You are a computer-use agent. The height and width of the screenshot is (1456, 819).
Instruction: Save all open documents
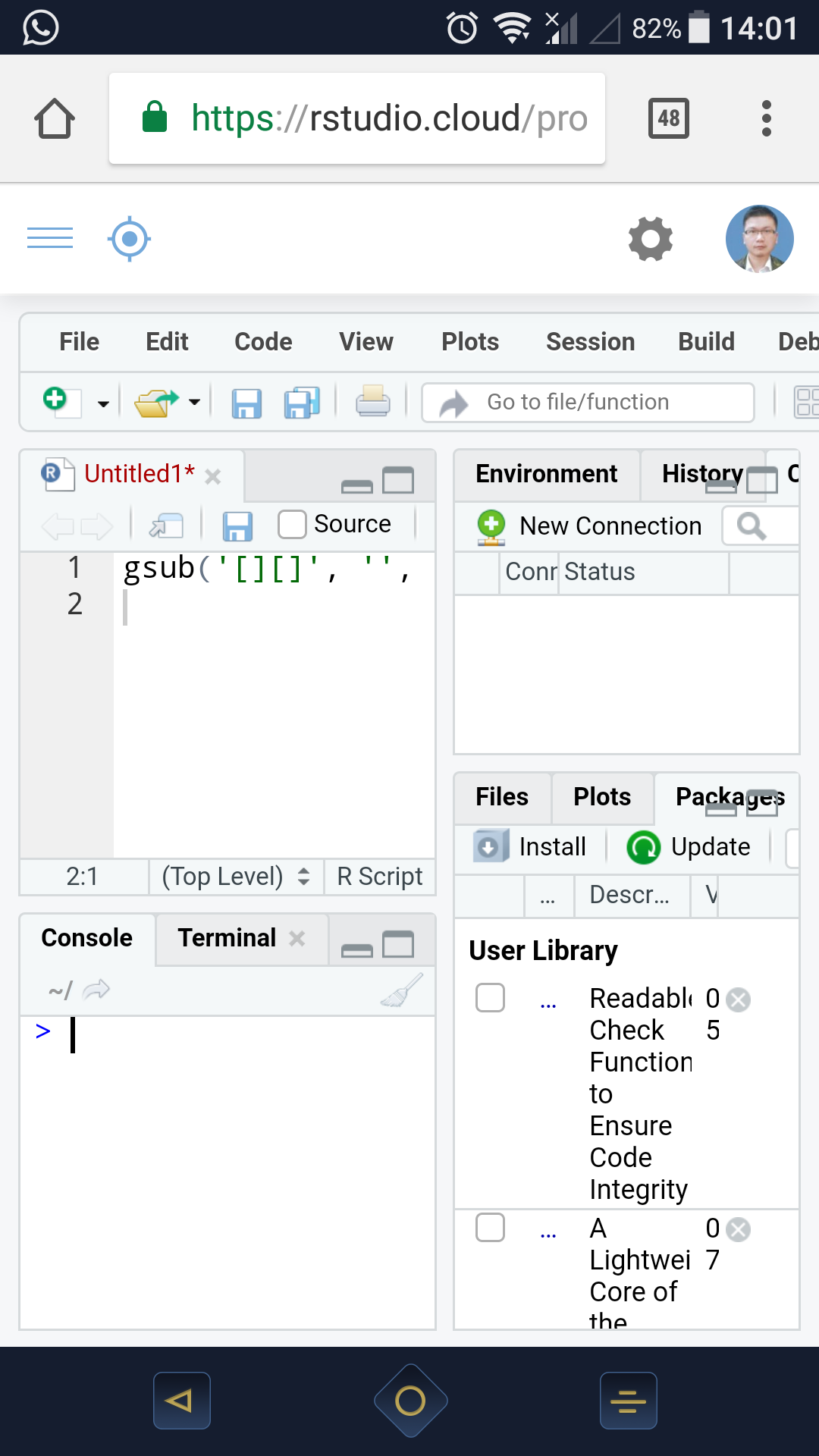302,403
